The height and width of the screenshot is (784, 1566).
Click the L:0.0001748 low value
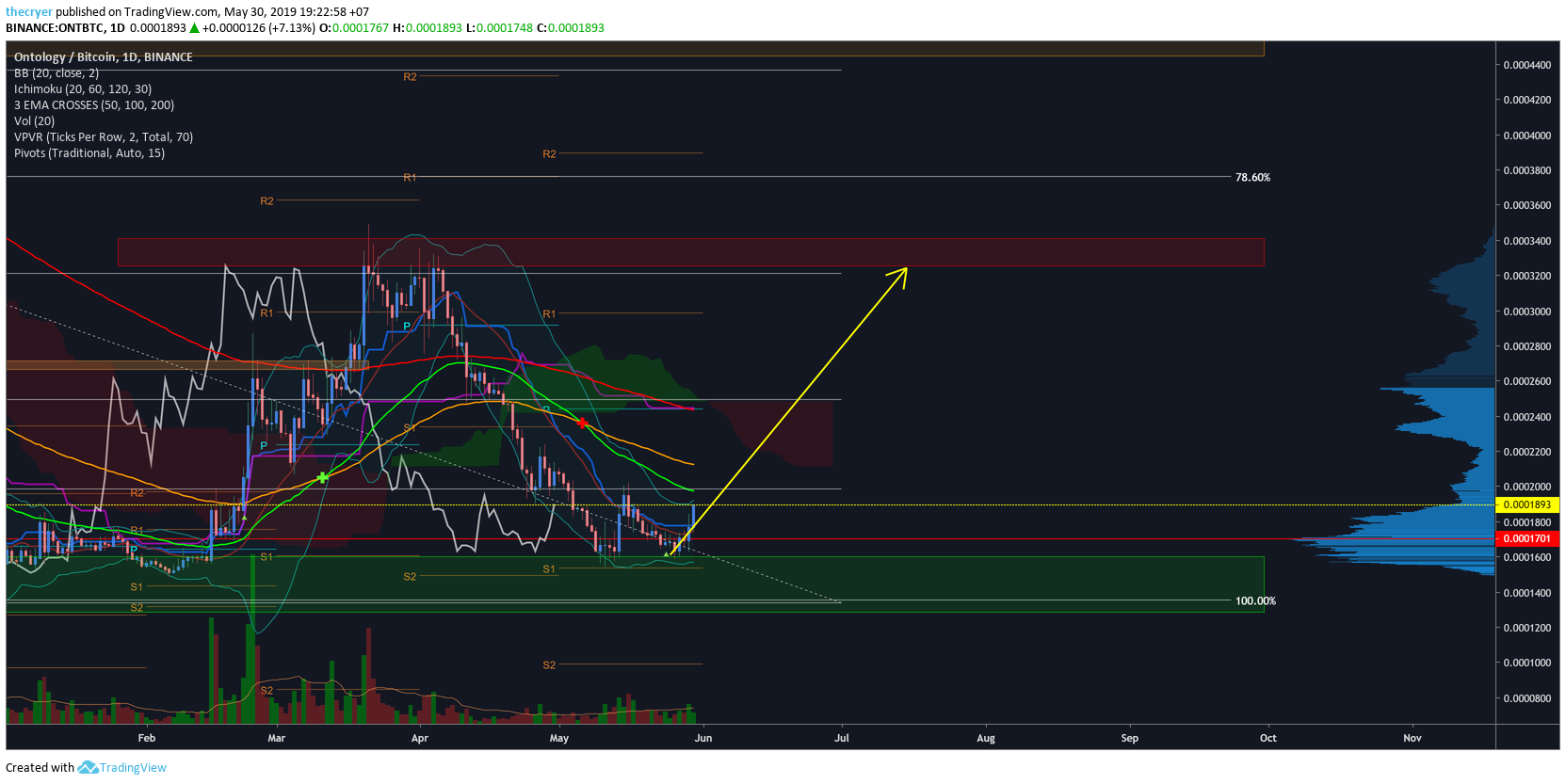tap(500, 28)
